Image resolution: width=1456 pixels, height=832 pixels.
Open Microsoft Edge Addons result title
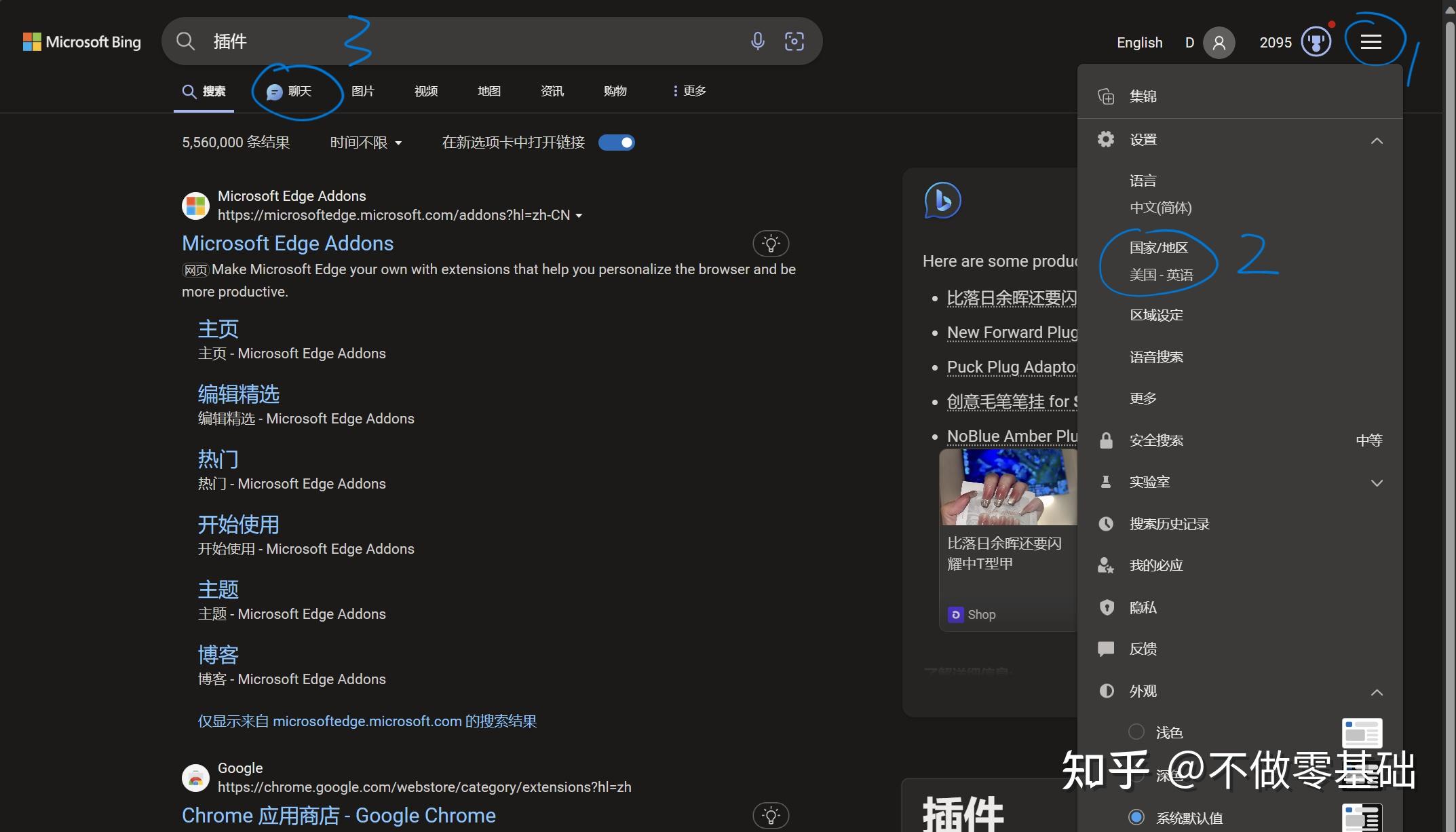[x=288, y=243]
